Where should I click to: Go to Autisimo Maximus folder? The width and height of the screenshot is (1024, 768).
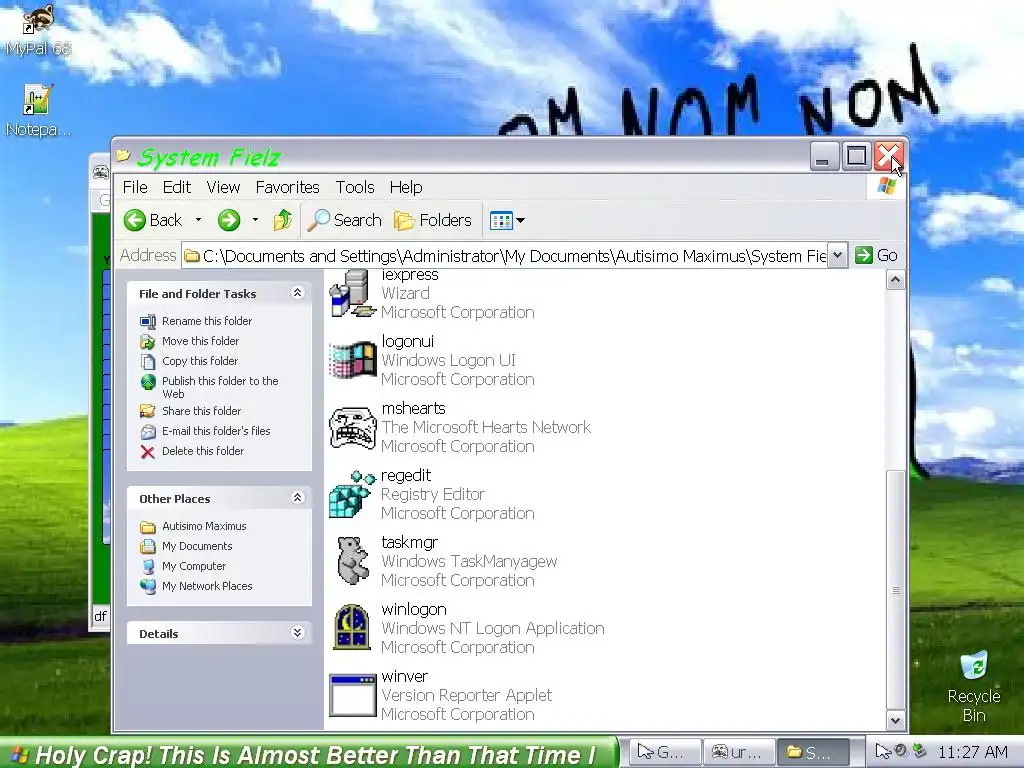click(x=204, y=526)
